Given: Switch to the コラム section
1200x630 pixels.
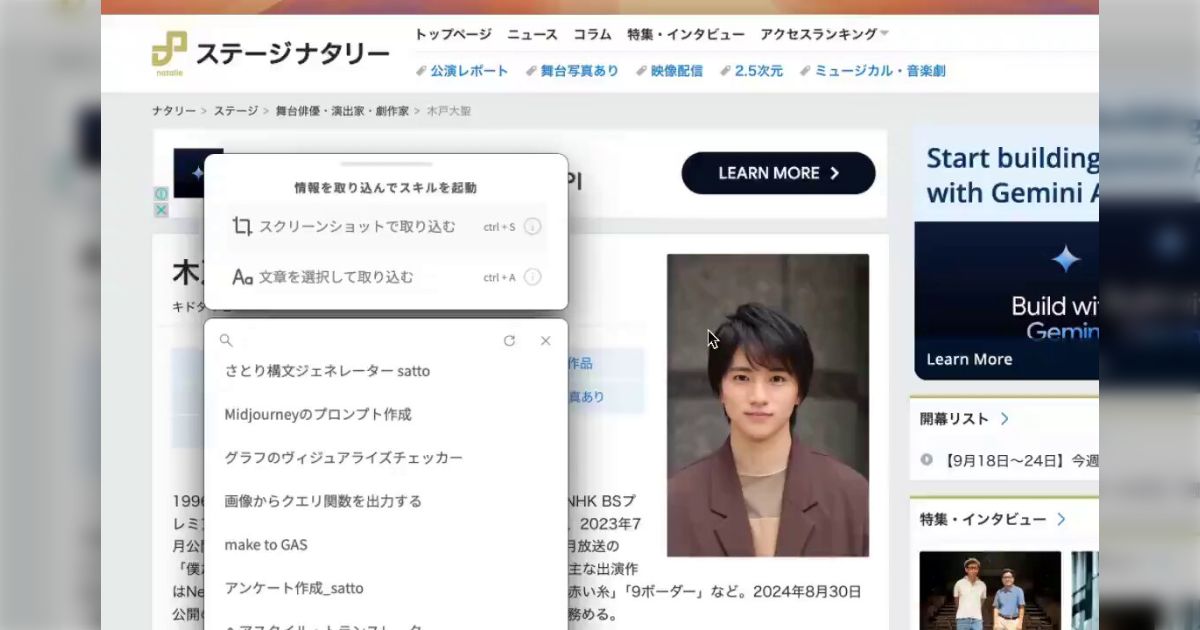Looking at the screenshot, I should pos(592,34).
